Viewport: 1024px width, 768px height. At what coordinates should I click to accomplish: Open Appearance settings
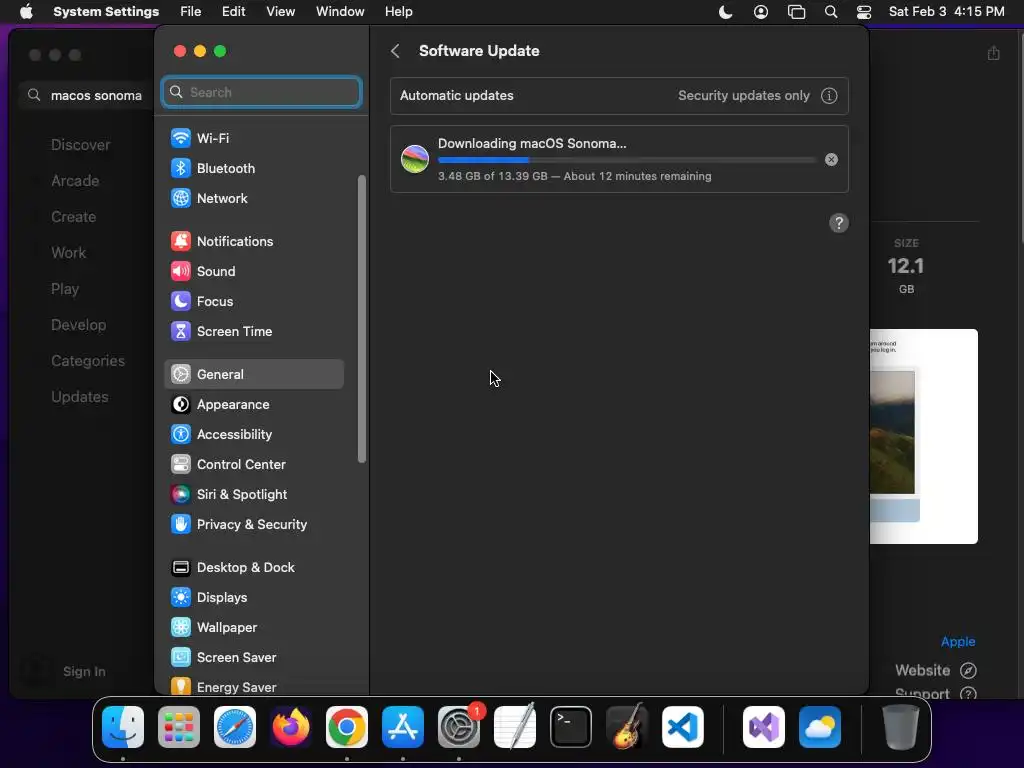(x=253, y=405)
